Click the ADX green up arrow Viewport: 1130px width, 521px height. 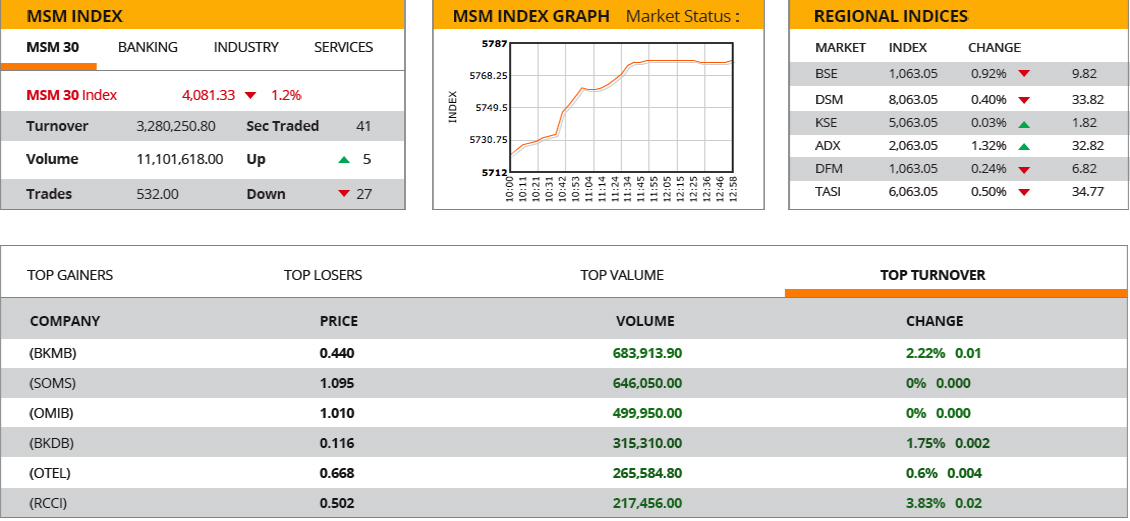(x=1024, y=146)
